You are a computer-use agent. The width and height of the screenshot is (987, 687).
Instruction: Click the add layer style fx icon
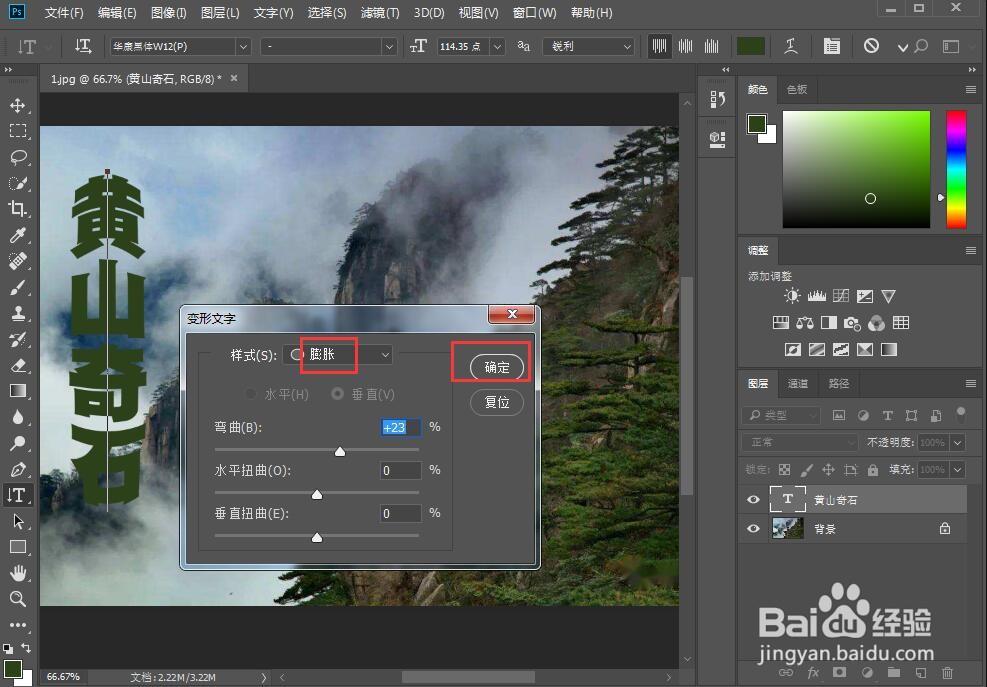pos(813,673)
